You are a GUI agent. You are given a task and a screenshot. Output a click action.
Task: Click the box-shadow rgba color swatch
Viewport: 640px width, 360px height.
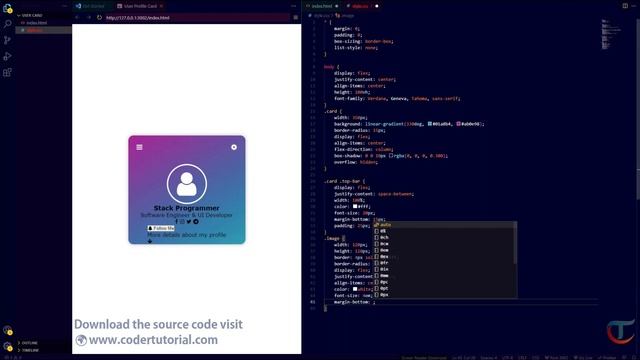391,156
